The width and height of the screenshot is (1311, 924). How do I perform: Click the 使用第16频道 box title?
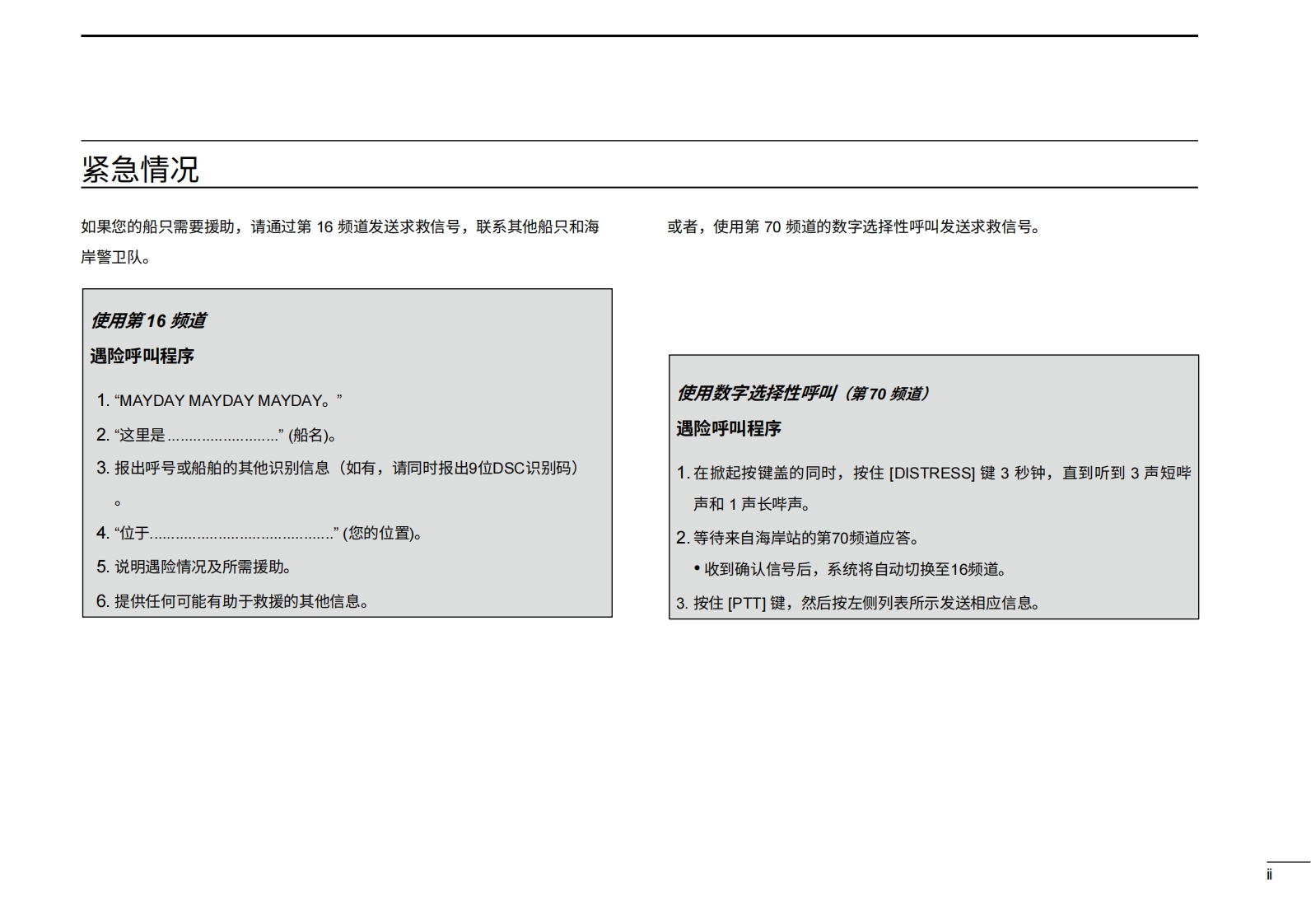[148, 320]
